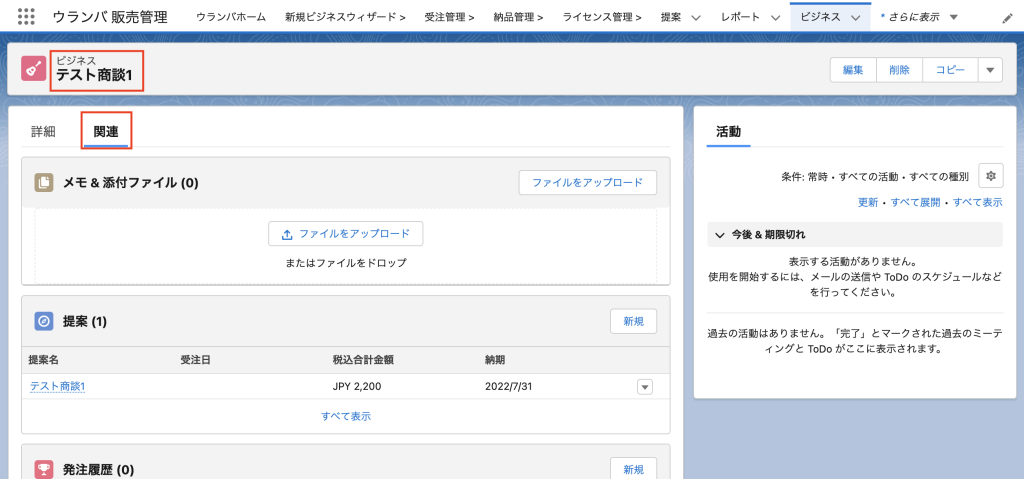Click the 提案名 column header
Viewport: 1024px width, 479px height.
pos(44,359)
